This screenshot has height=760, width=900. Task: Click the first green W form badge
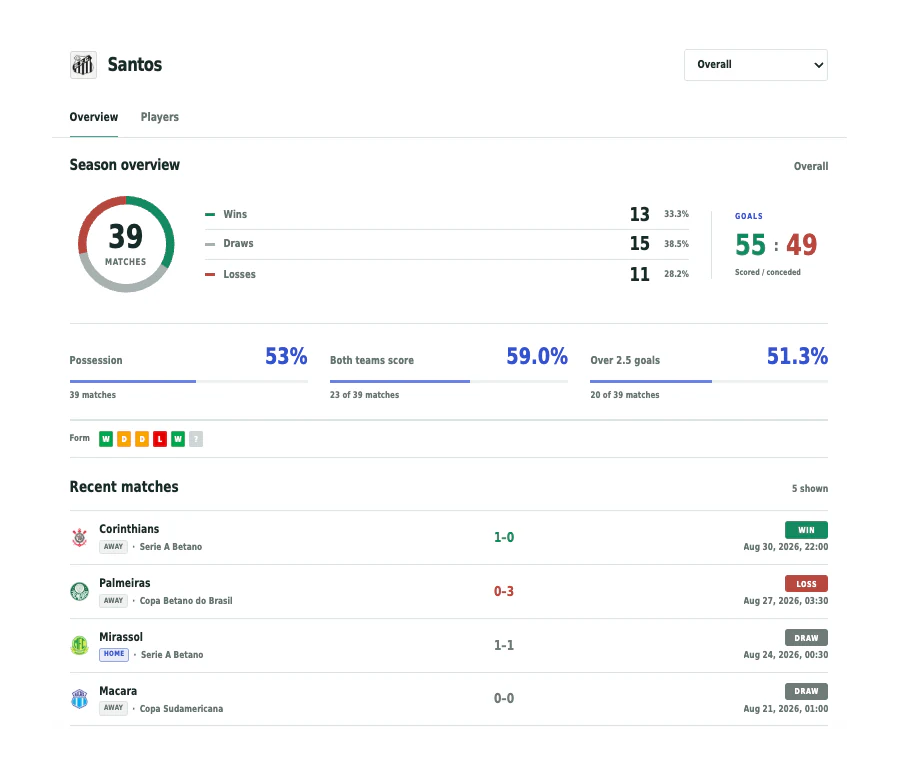tap(106, 439)
